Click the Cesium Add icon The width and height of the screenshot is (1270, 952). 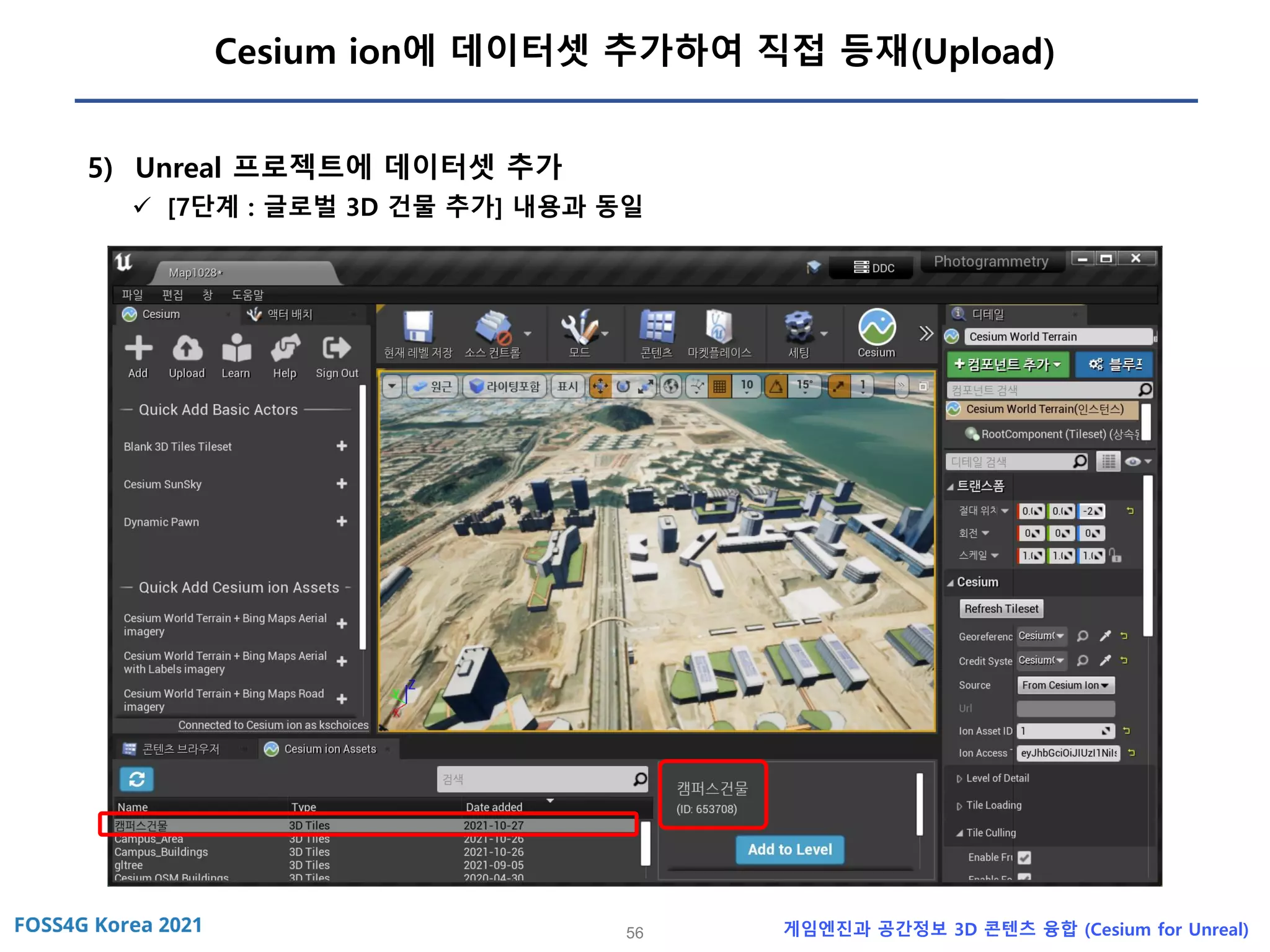138,349
